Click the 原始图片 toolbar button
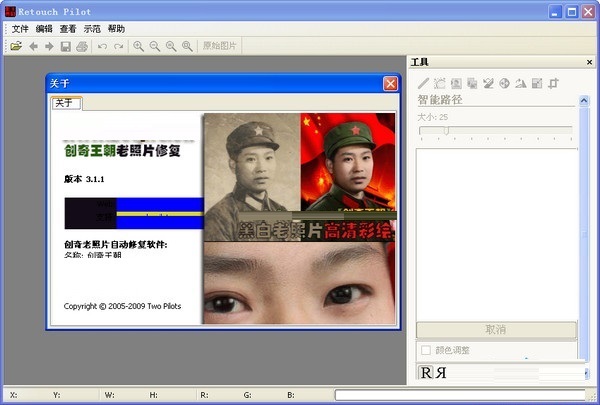 coord(220,46)
